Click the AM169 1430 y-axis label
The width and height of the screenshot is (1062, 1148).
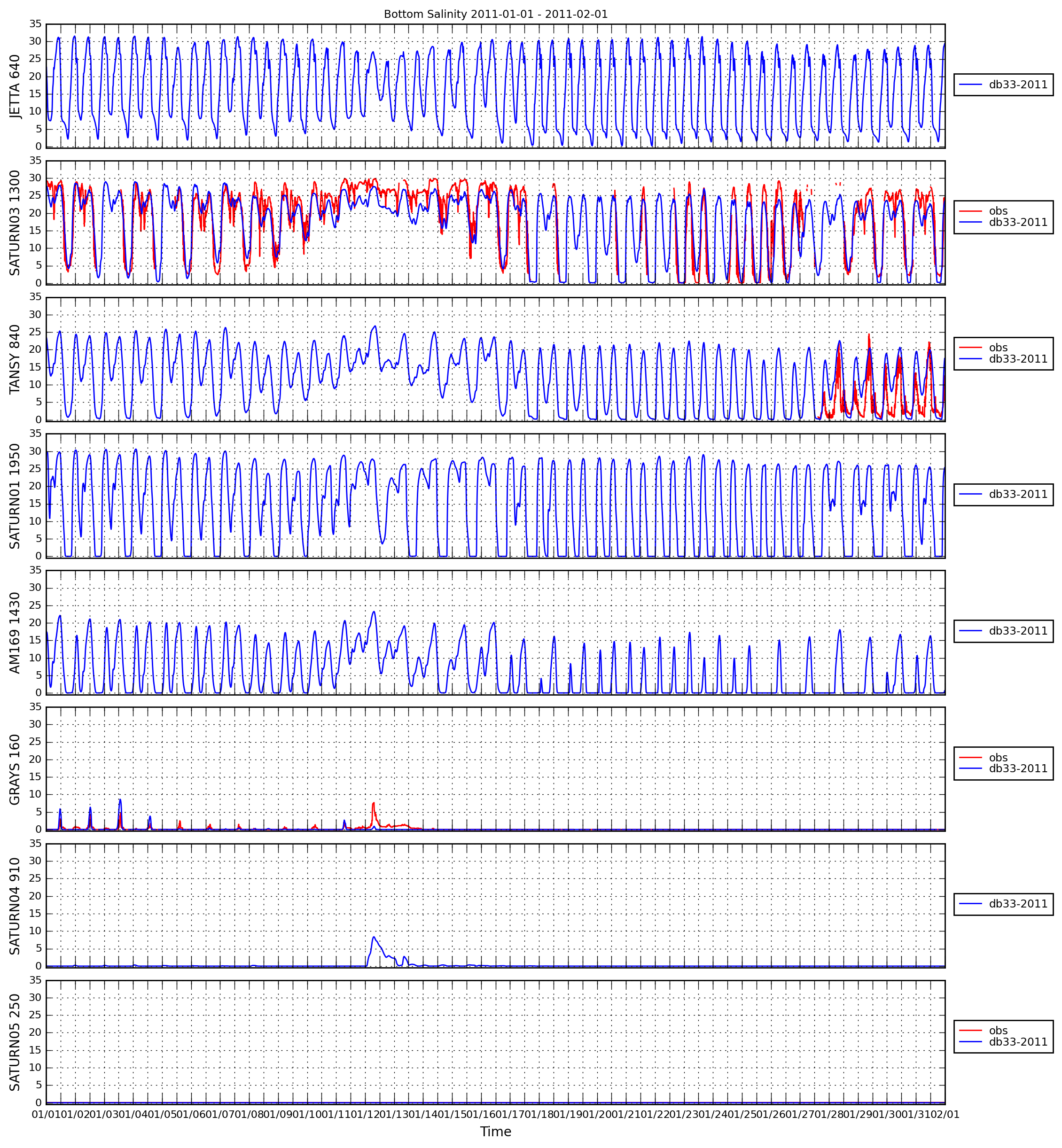click(x=15, y=632)
